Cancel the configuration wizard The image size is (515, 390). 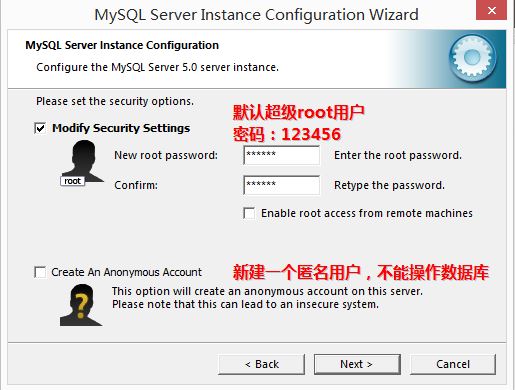(x=453, y=364)
